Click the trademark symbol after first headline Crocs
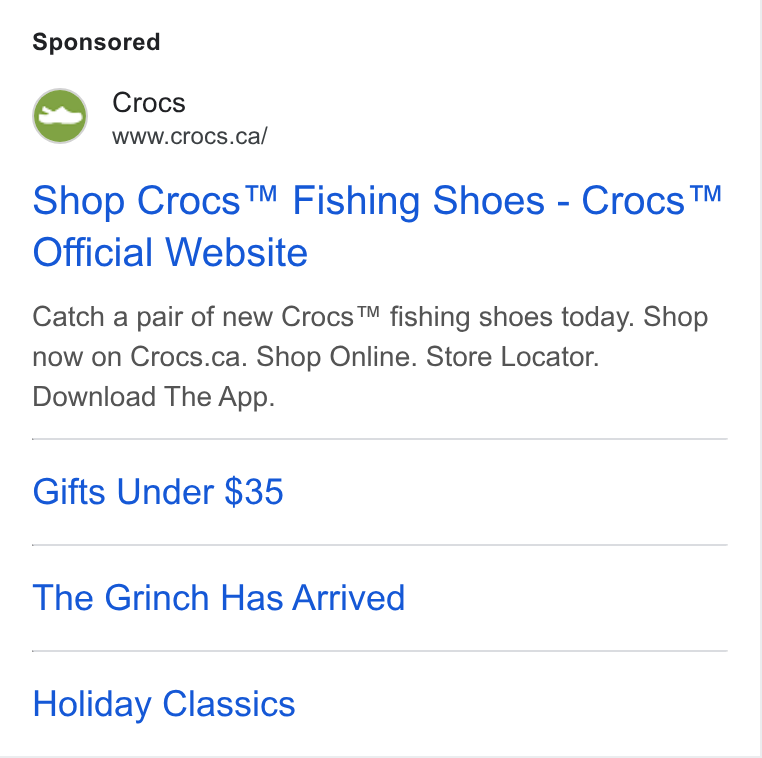 click(x=260, y=193)
